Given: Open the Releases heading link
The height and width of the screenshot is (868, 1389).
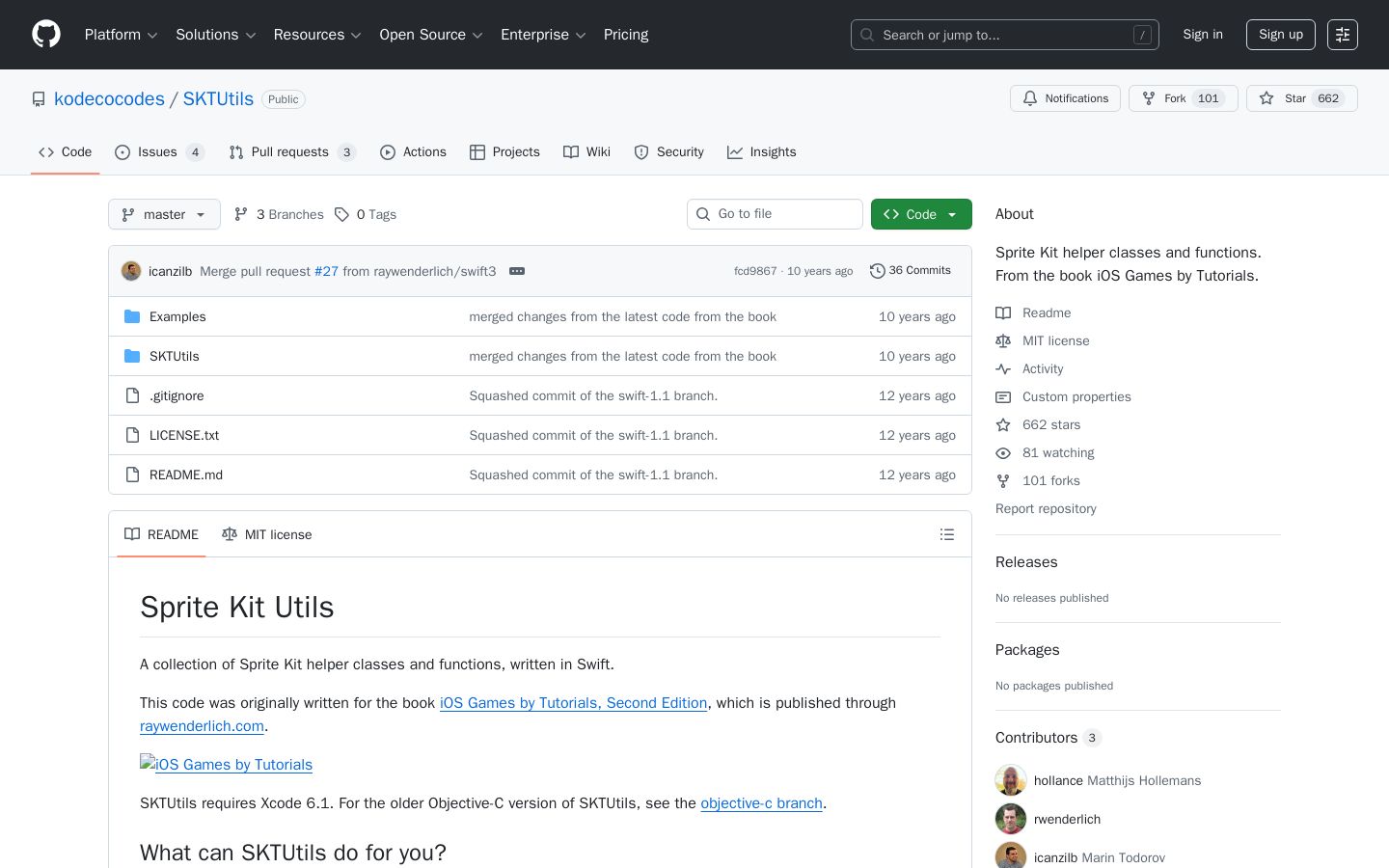Looking at the screenshot, I should coord(1026,562).
